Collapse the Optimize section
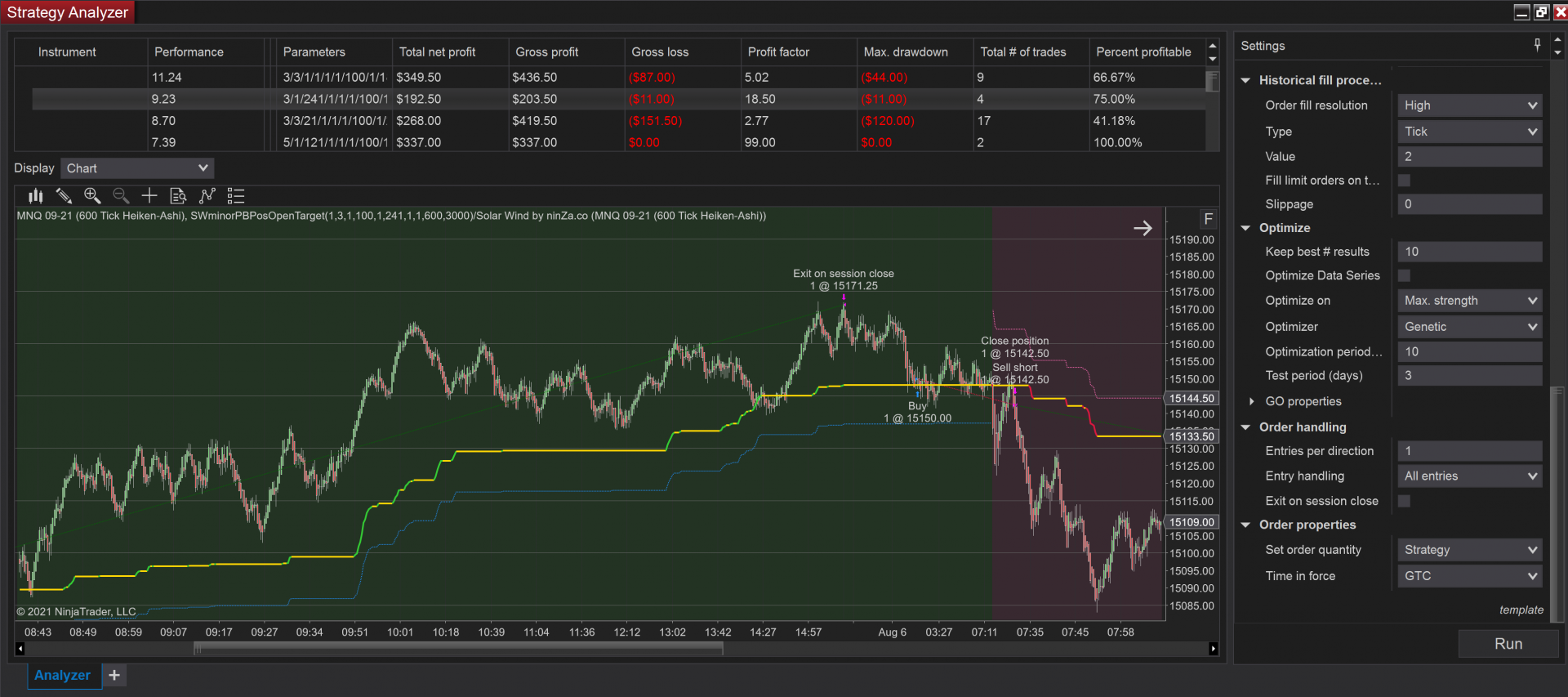This screenshot has height=697, width=1568. (1245, 228)
